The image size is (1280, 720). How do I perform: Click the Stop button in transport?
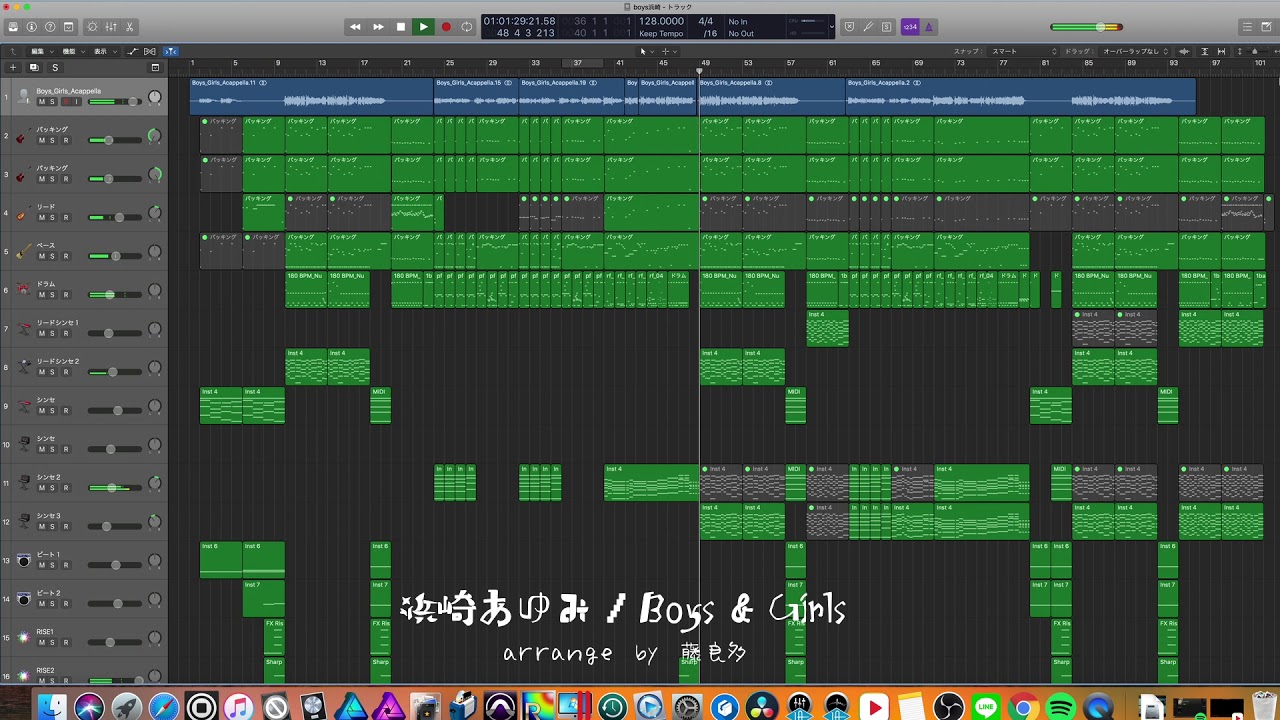point(401,27)
